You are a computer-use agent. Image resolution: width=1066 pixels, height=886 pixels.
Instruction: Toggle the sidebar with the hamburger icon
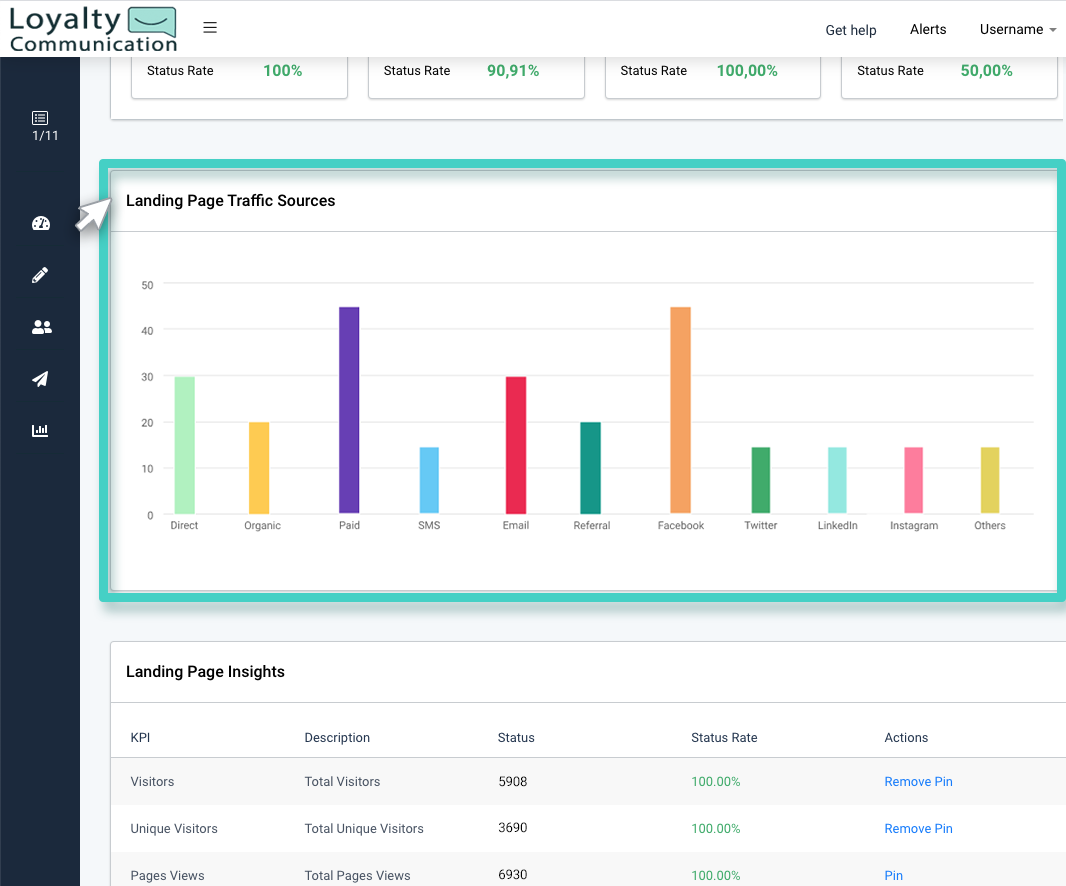210,27
